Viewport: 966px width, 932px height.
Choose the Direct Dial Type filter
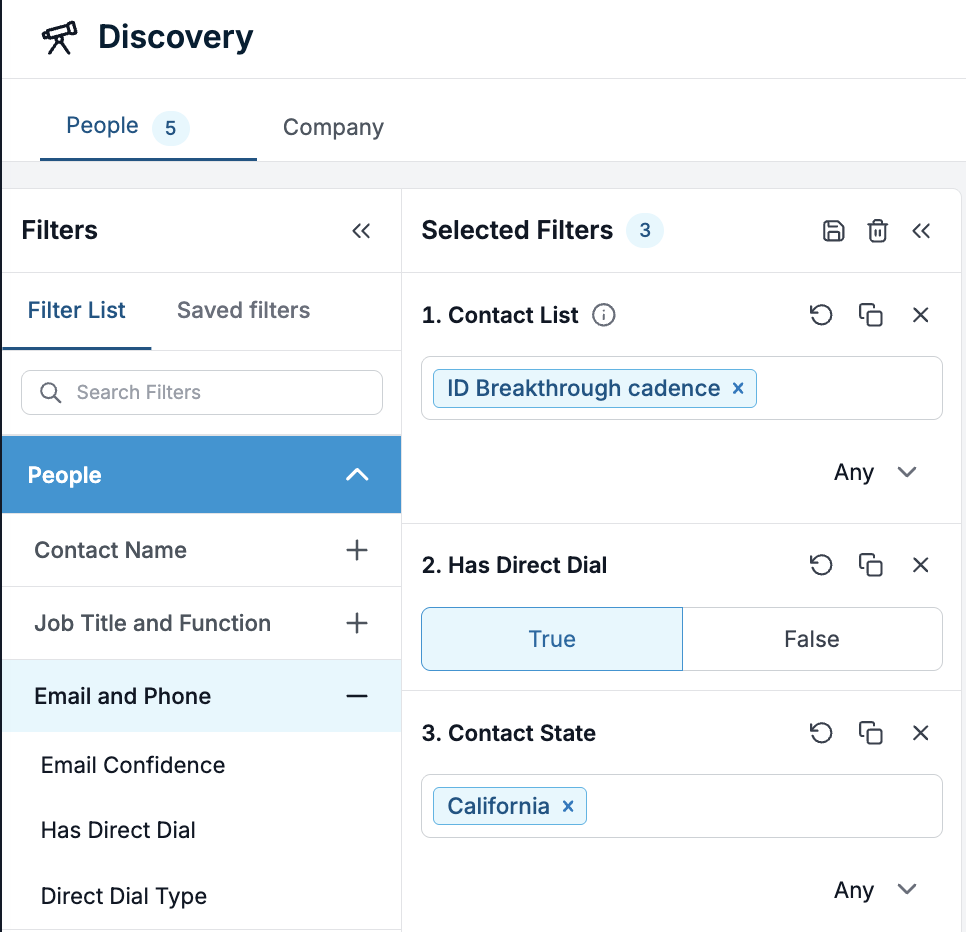(124, 896)
